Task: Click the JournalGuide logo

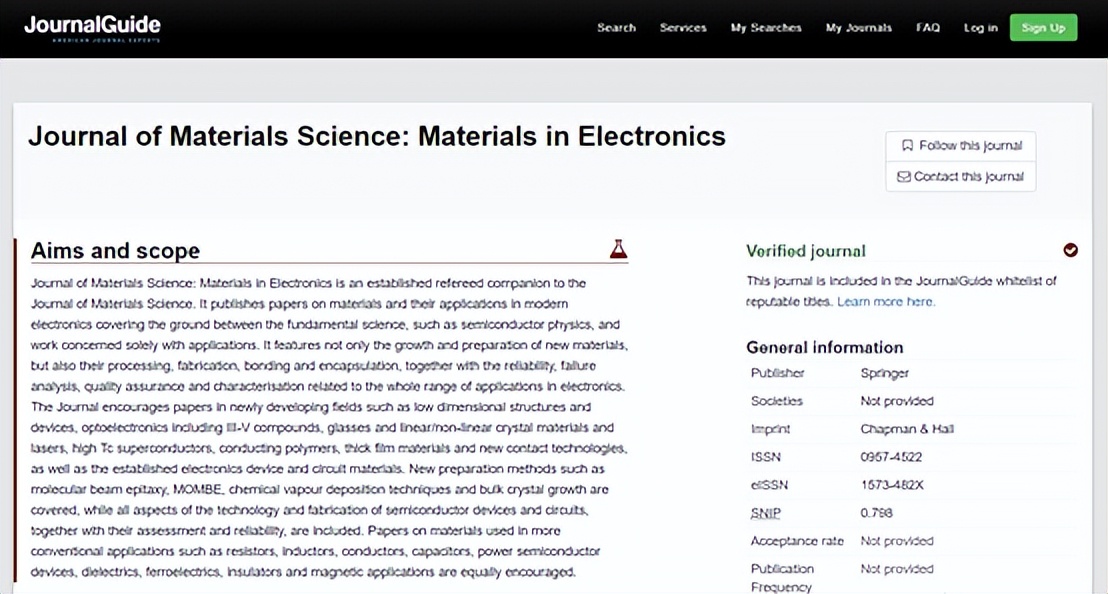Action: 93,28
